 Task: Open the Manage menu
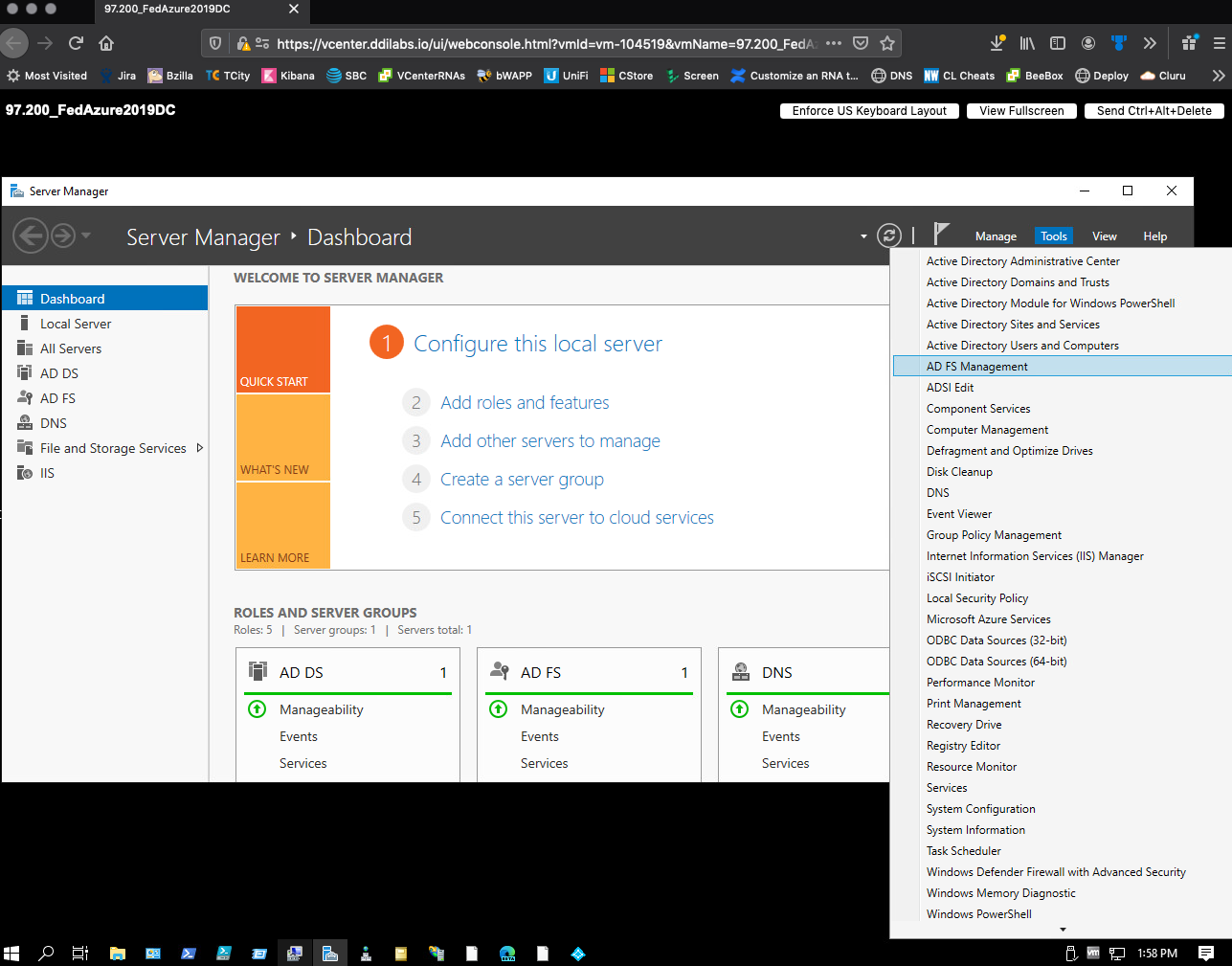[996, 236]
